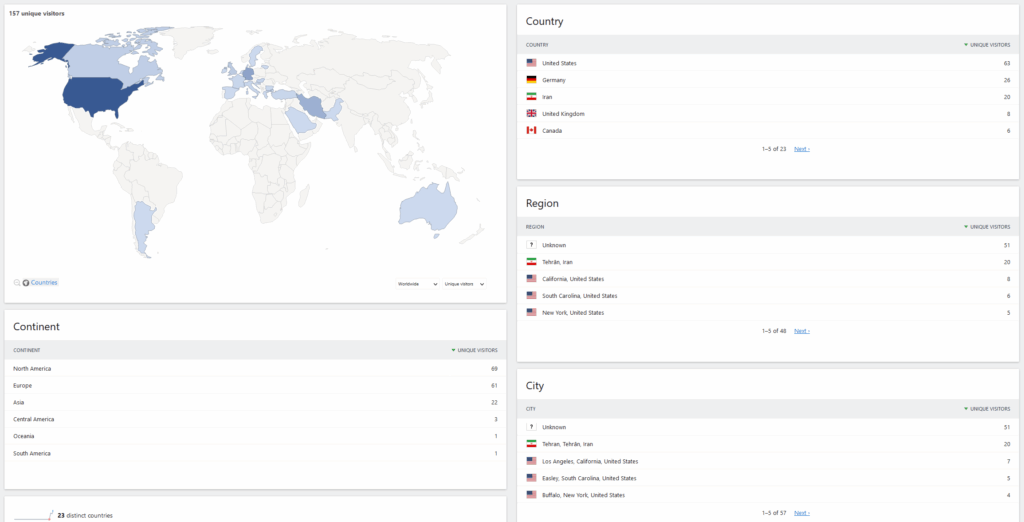Click the Unknown question mark icon in Region table
The width and height of the screenshot is (1024, 522).
[x=532, y=245]
